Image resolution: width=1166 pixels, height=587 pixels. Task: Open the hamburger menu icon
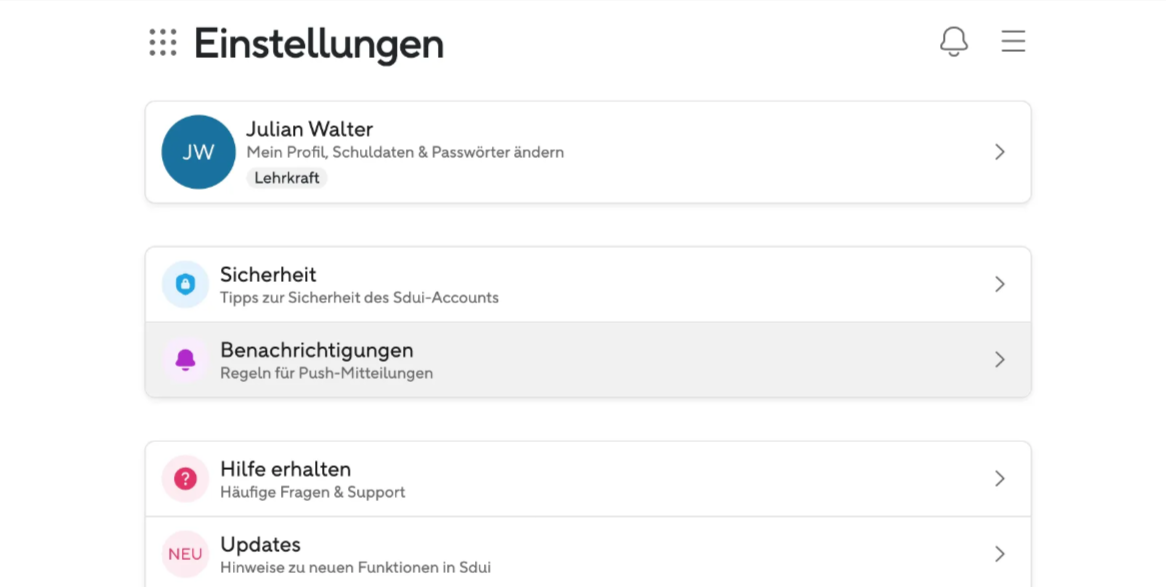click(1013, 41)
